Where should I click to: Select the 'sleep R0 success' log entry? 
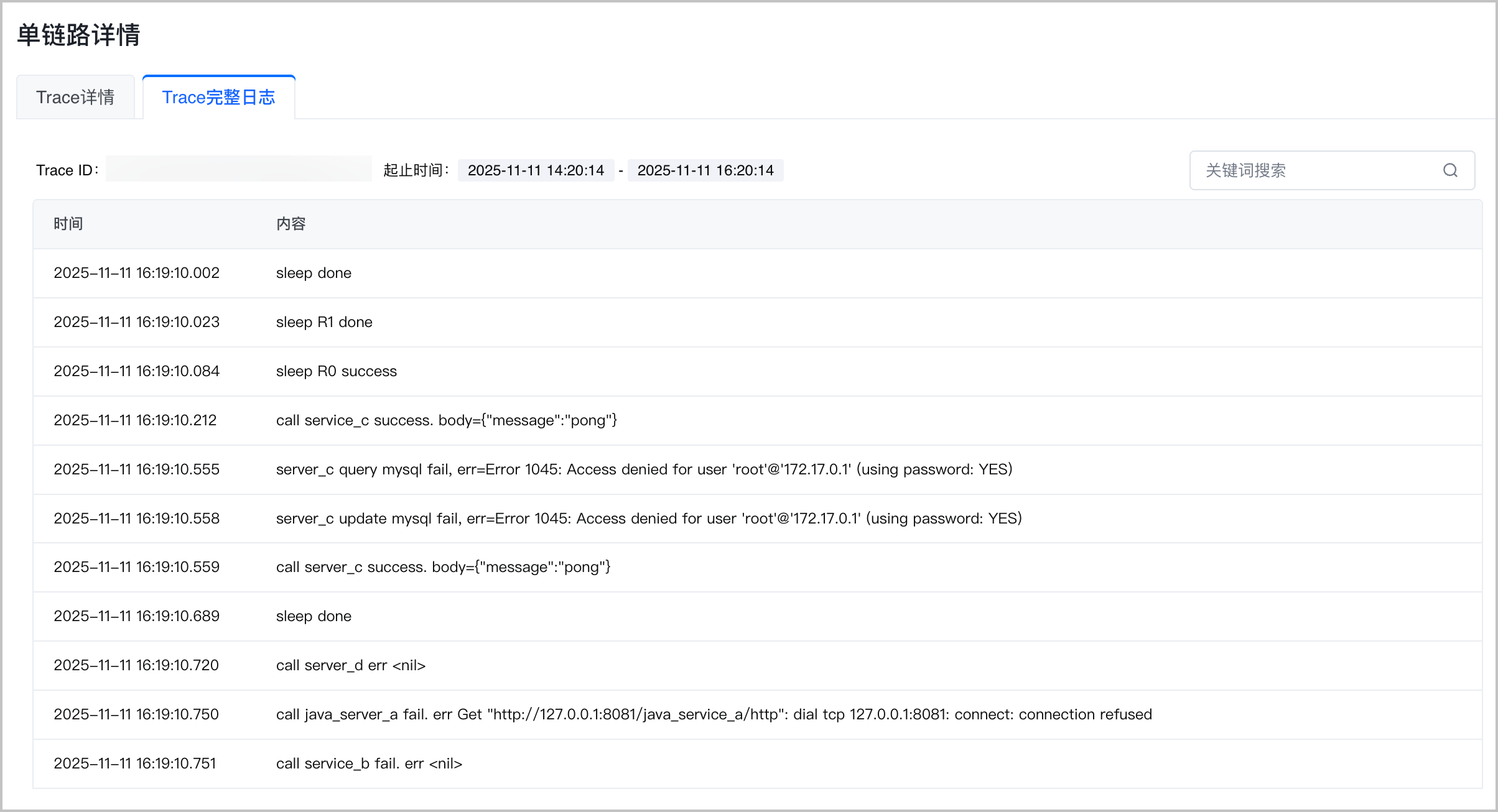(x=758, y=371)
